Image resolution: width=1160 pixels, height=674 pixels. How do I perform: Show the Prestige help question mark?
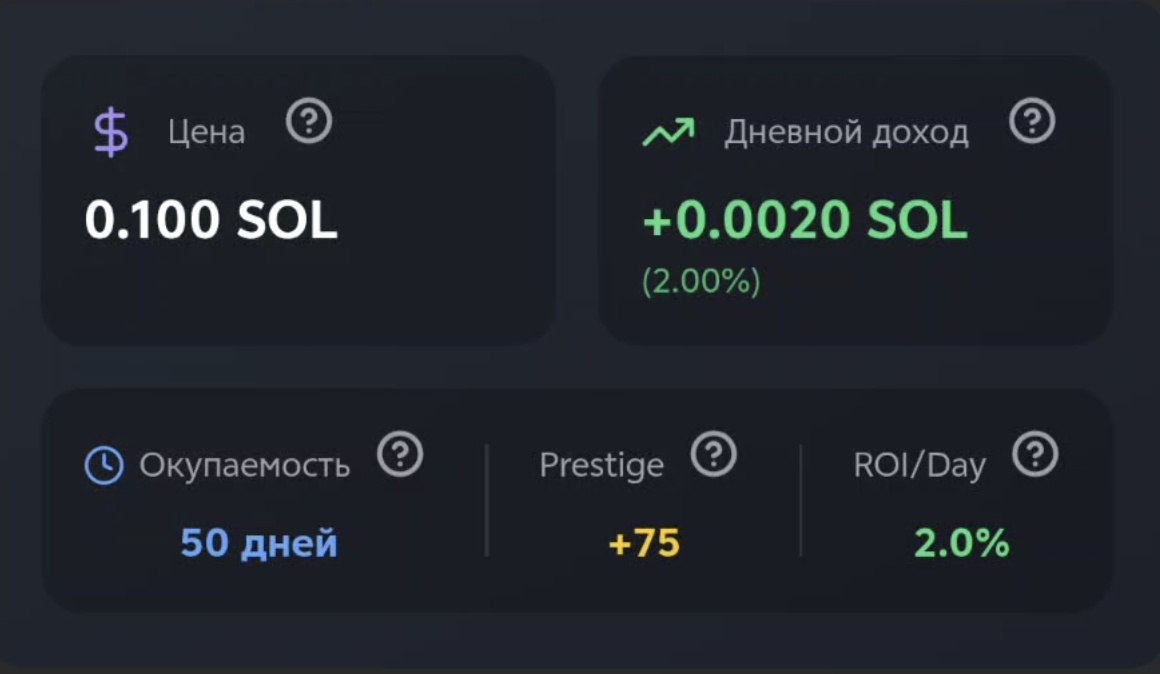click(713, 455)
